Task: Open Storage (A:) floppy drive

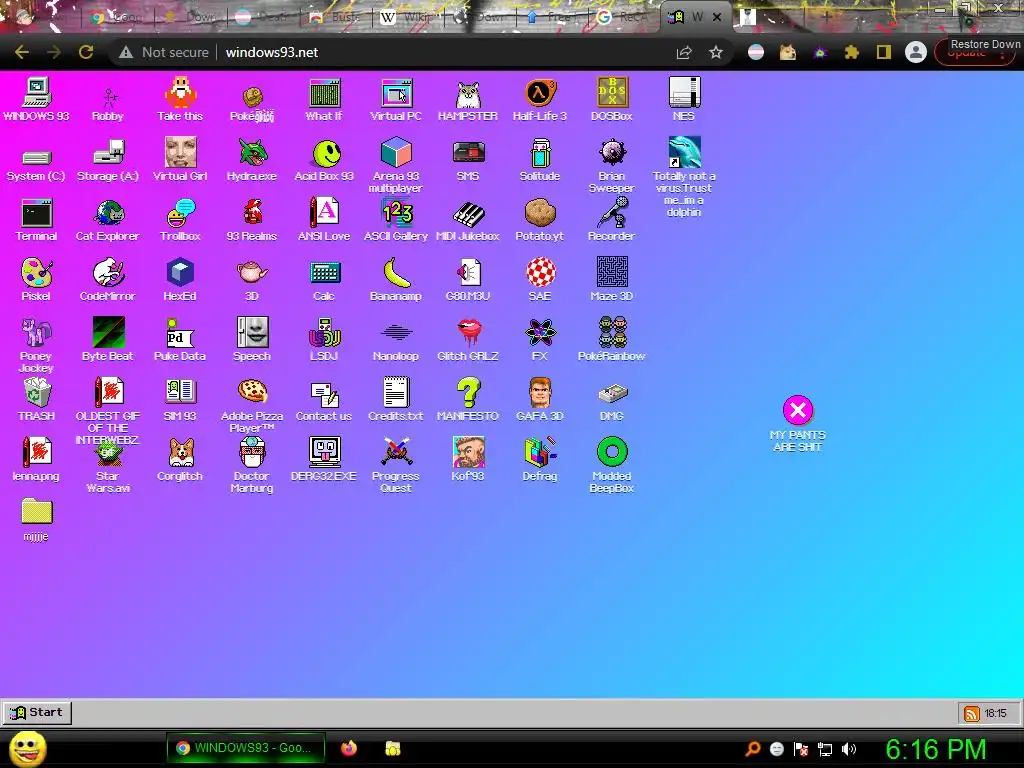Action: tap(108, 153)
